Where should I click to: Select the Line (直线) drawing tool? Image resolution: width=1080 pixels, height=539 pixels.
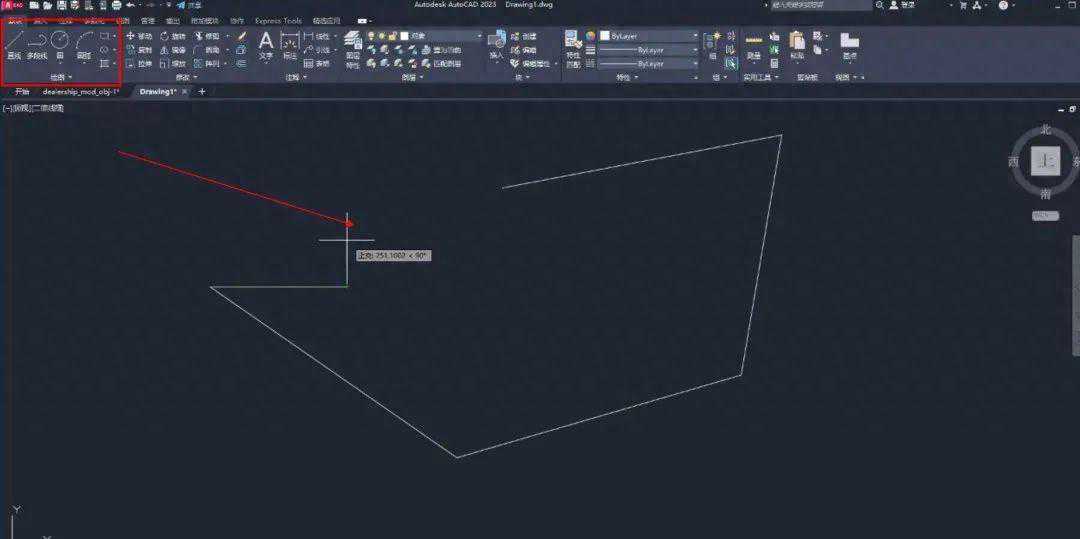pyautogui.click(x=14, y=45)
